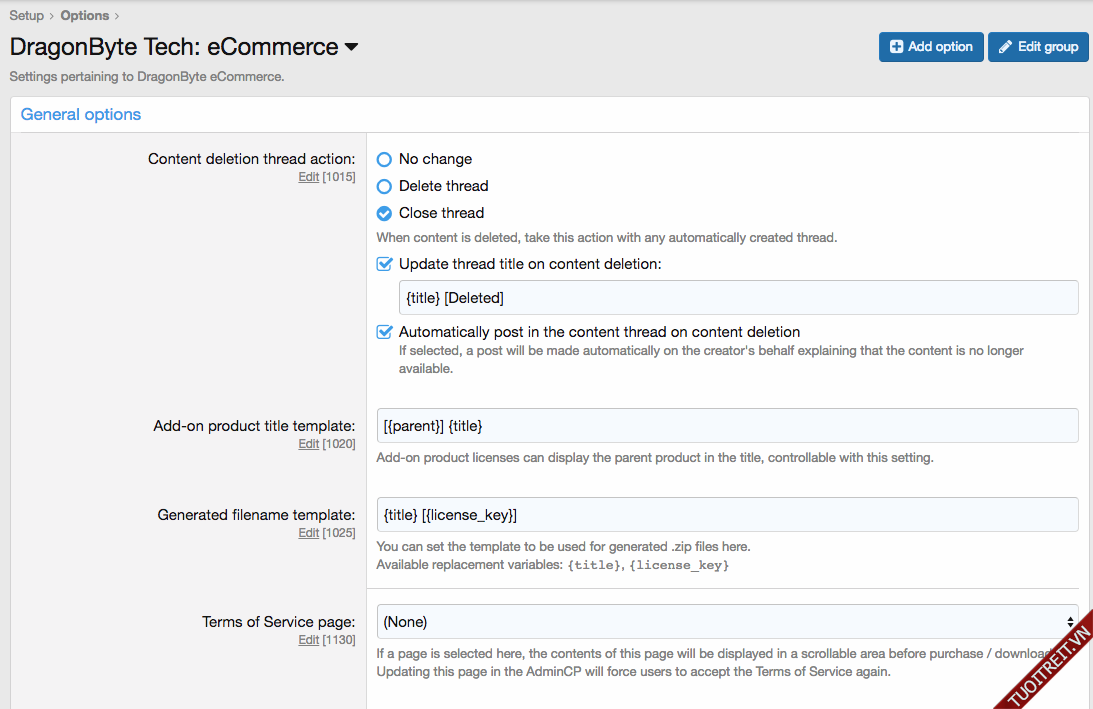
Task: Open Options breadcrumb link
Action: [x=85, y=15]
